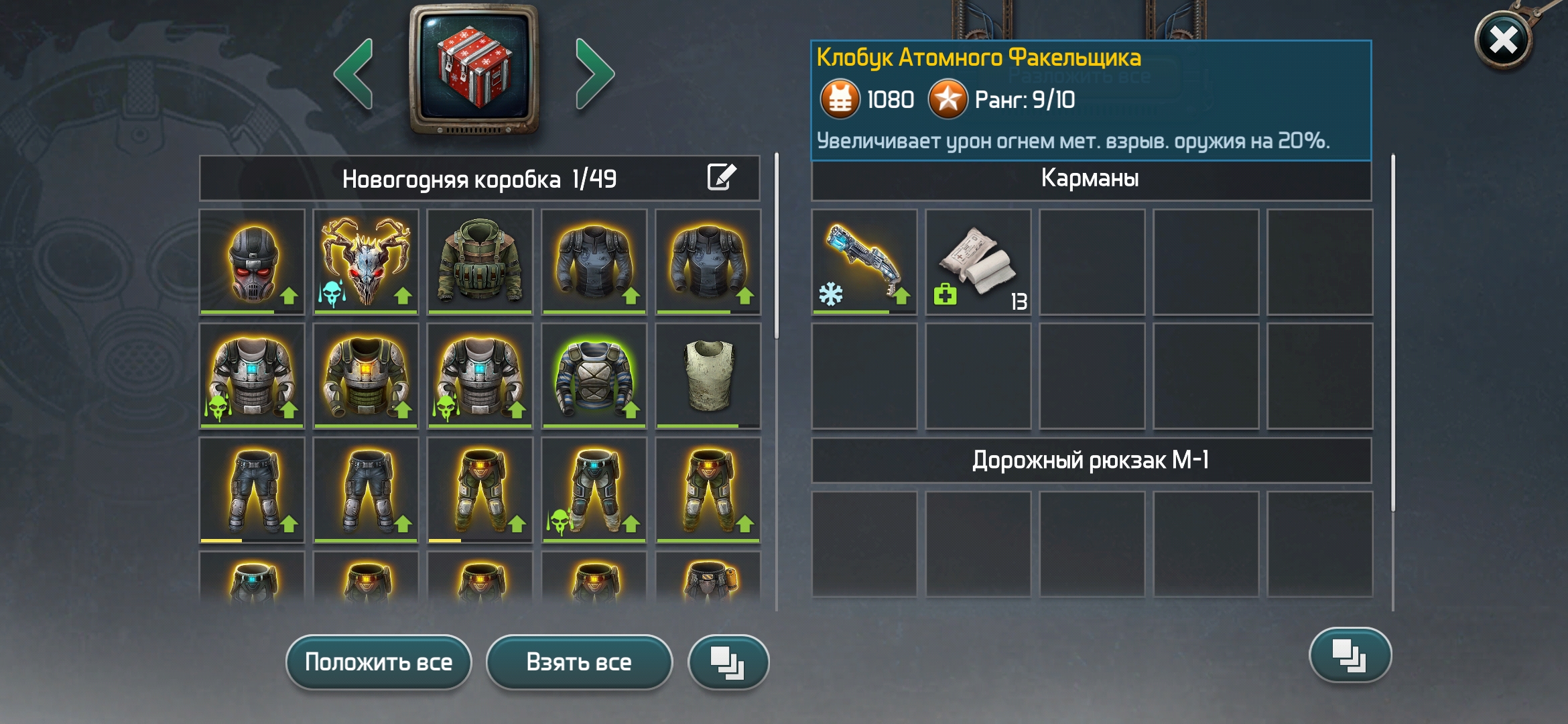Click the Взять все button
The image size is (1568, 724).
click(579, 662)
